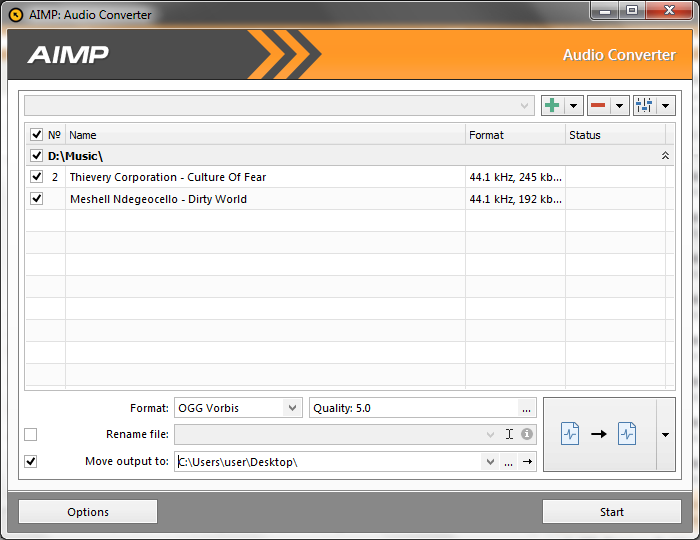Screen dimensions: 700x540
Task: Uncheck Thievery Corporation - Culture Of Fear
Action: (36, 177)
